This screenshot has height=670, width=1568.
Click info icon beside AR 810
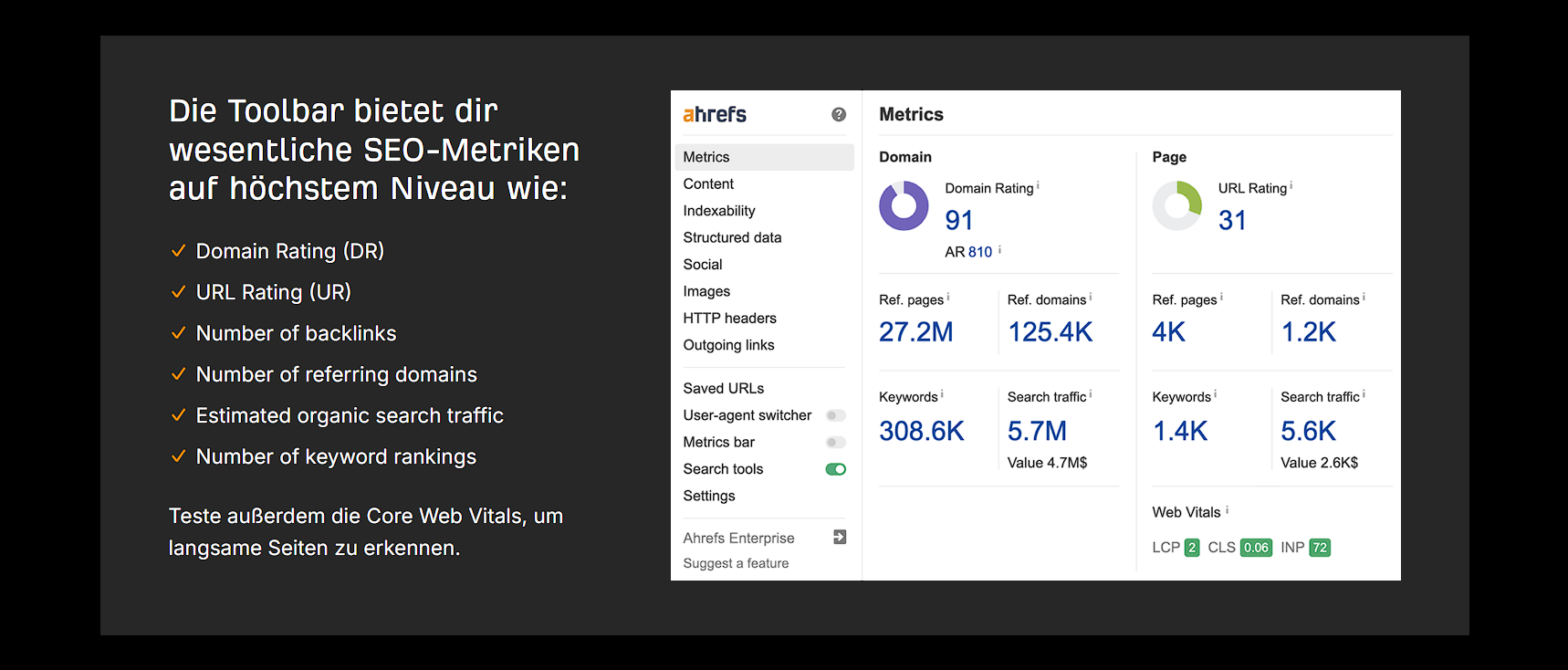click(1000, 249)
